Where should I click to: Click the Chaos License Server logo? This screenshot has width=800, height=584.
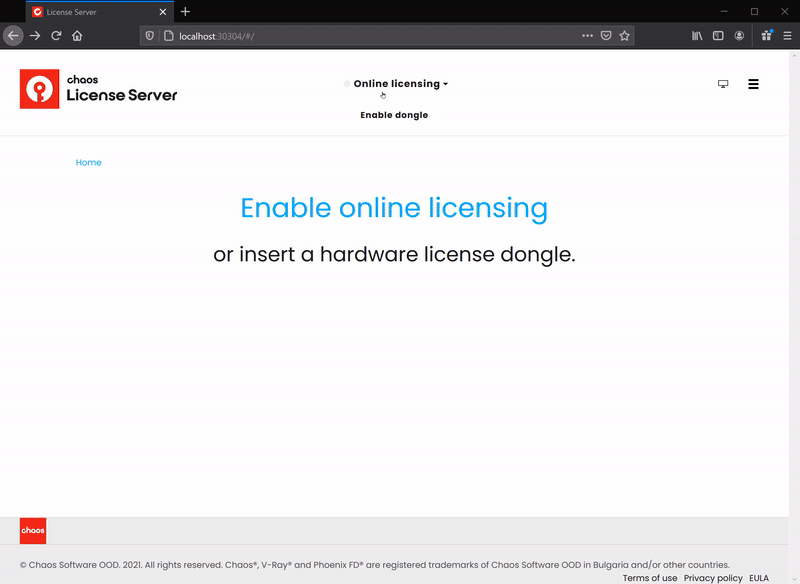(98, 89)
